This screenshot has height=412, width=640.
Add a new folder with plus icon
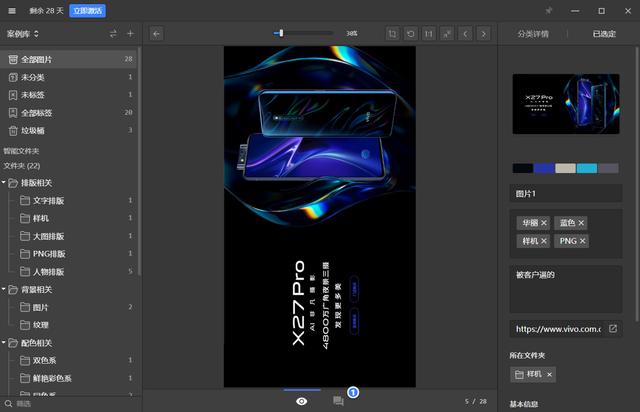click(x=130, y=34)
